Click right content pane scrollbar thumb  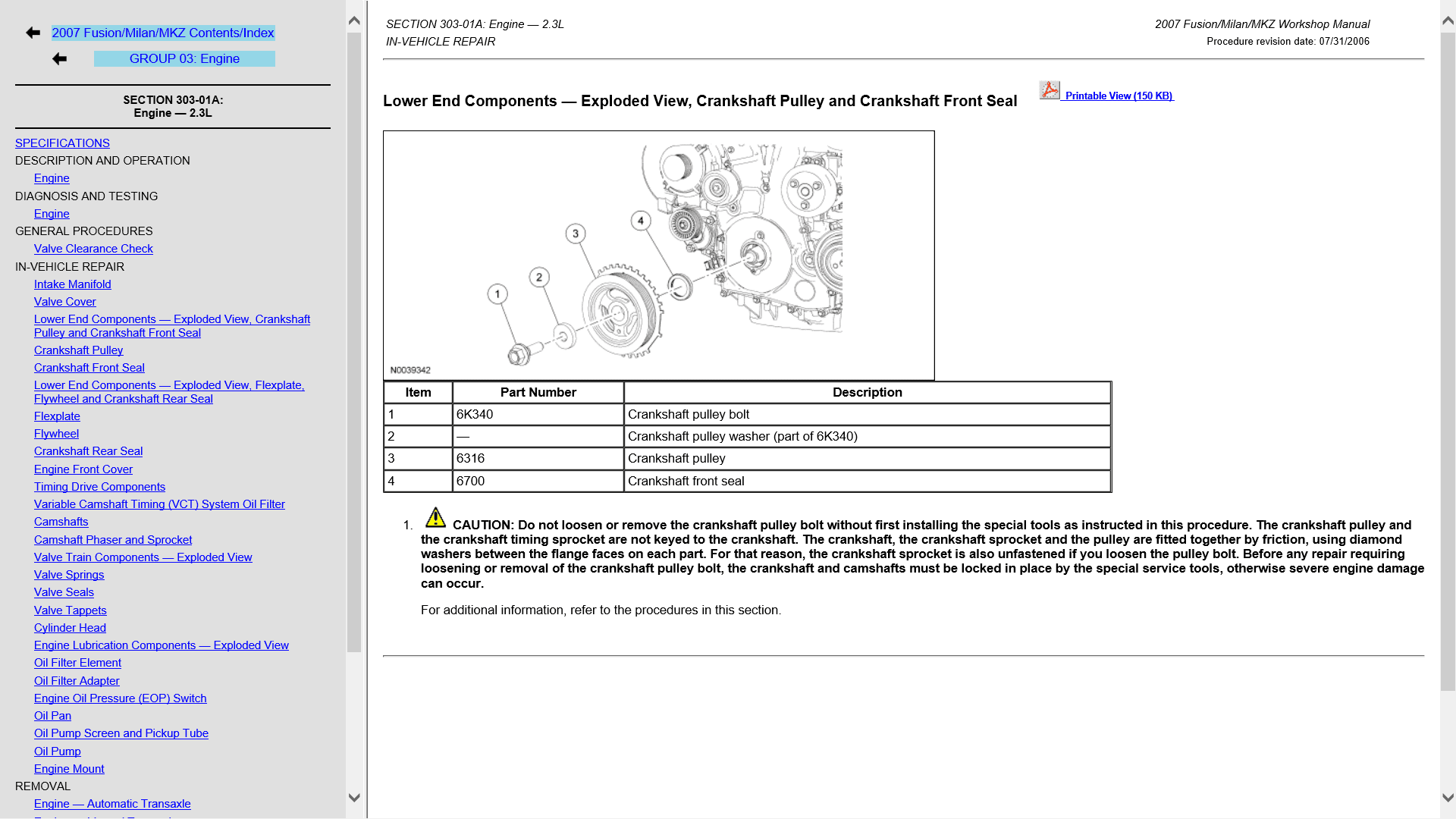click(x=1448, y=362)
